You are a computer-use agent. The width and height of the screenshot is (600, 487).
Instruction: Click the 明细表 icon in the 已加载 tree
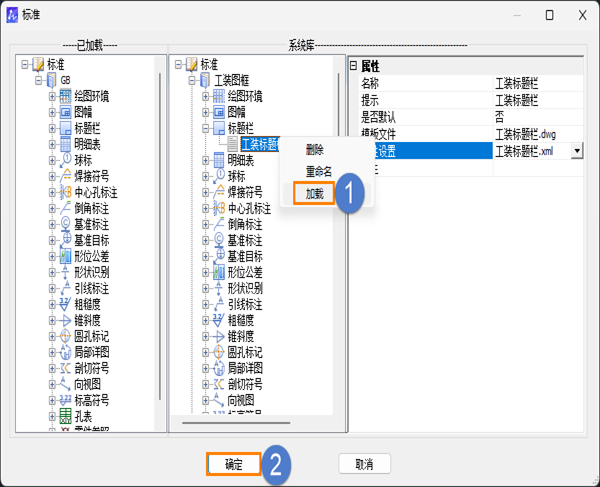tap(65, 144)
